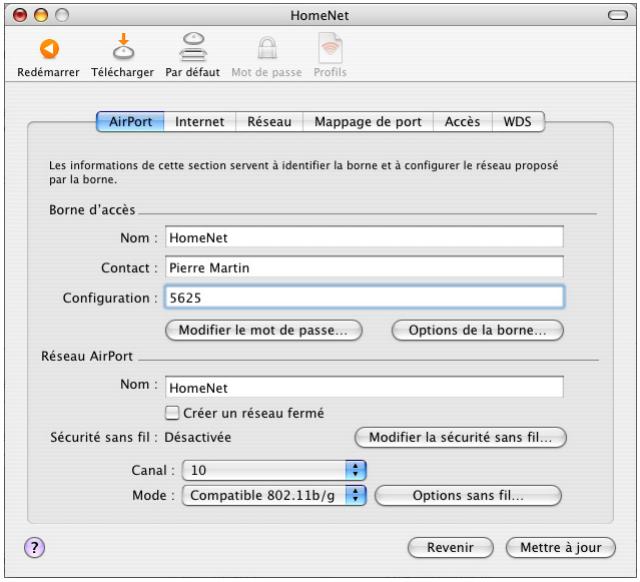This screenshot has width=640, height=582.
Task: Click the Réseau AirPort section heading
Action: pos(87,356)
